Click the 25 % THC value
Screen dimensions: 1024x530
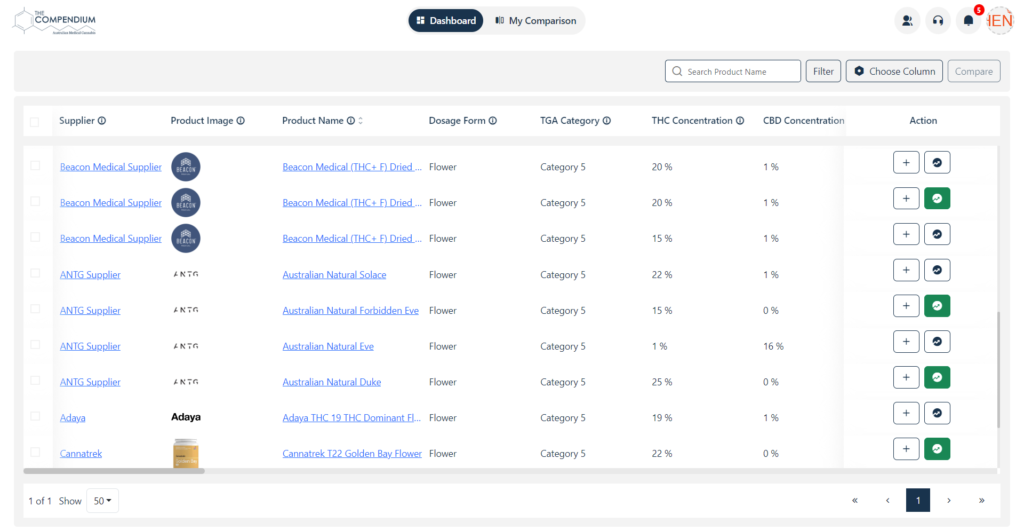coord(662,382)
